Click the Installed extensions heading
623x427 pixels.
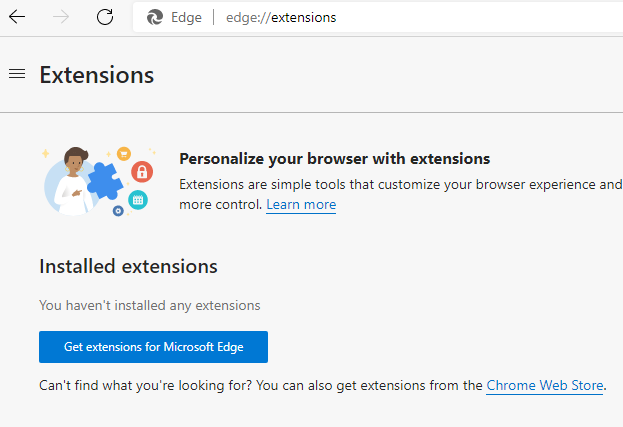(x=128, y=267)
